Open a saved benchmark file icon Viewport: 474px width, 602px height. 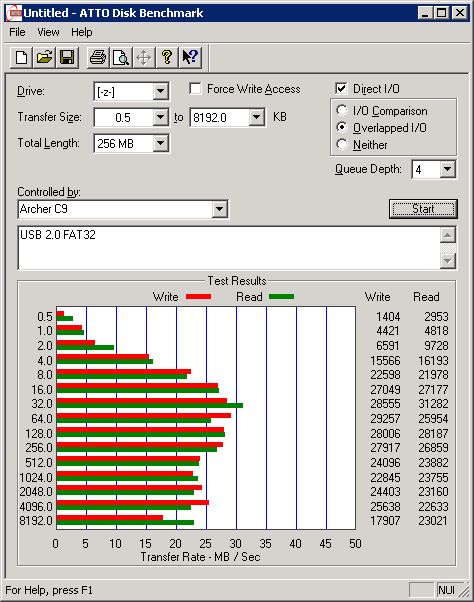click(x=44, y=58)
